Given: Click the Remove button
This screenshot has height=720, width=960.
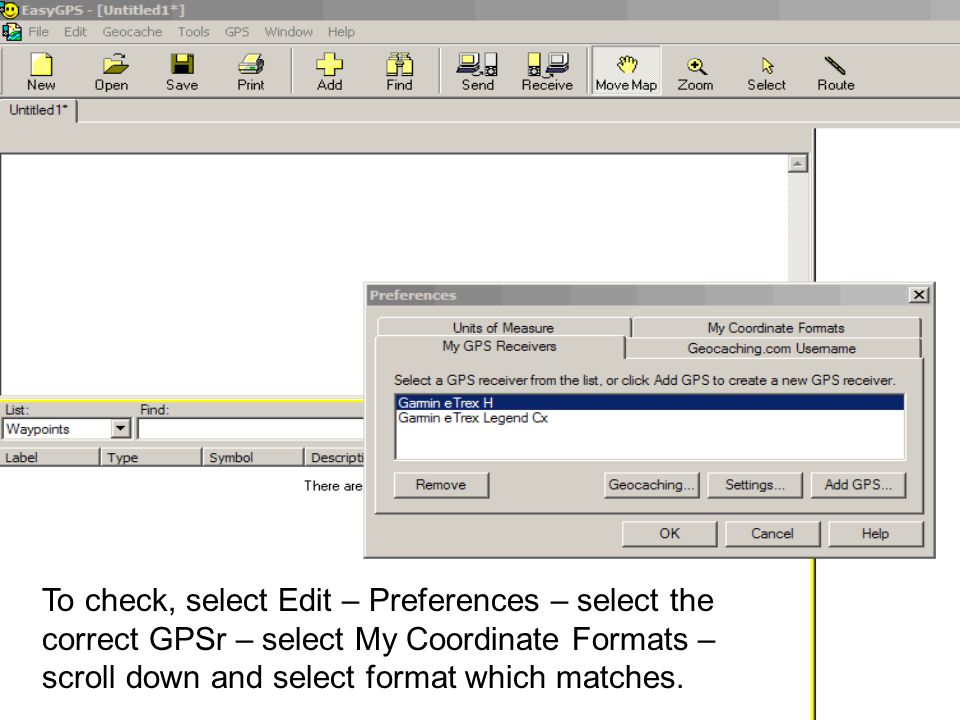Looking at the screenshot, I should pos(441,485).
